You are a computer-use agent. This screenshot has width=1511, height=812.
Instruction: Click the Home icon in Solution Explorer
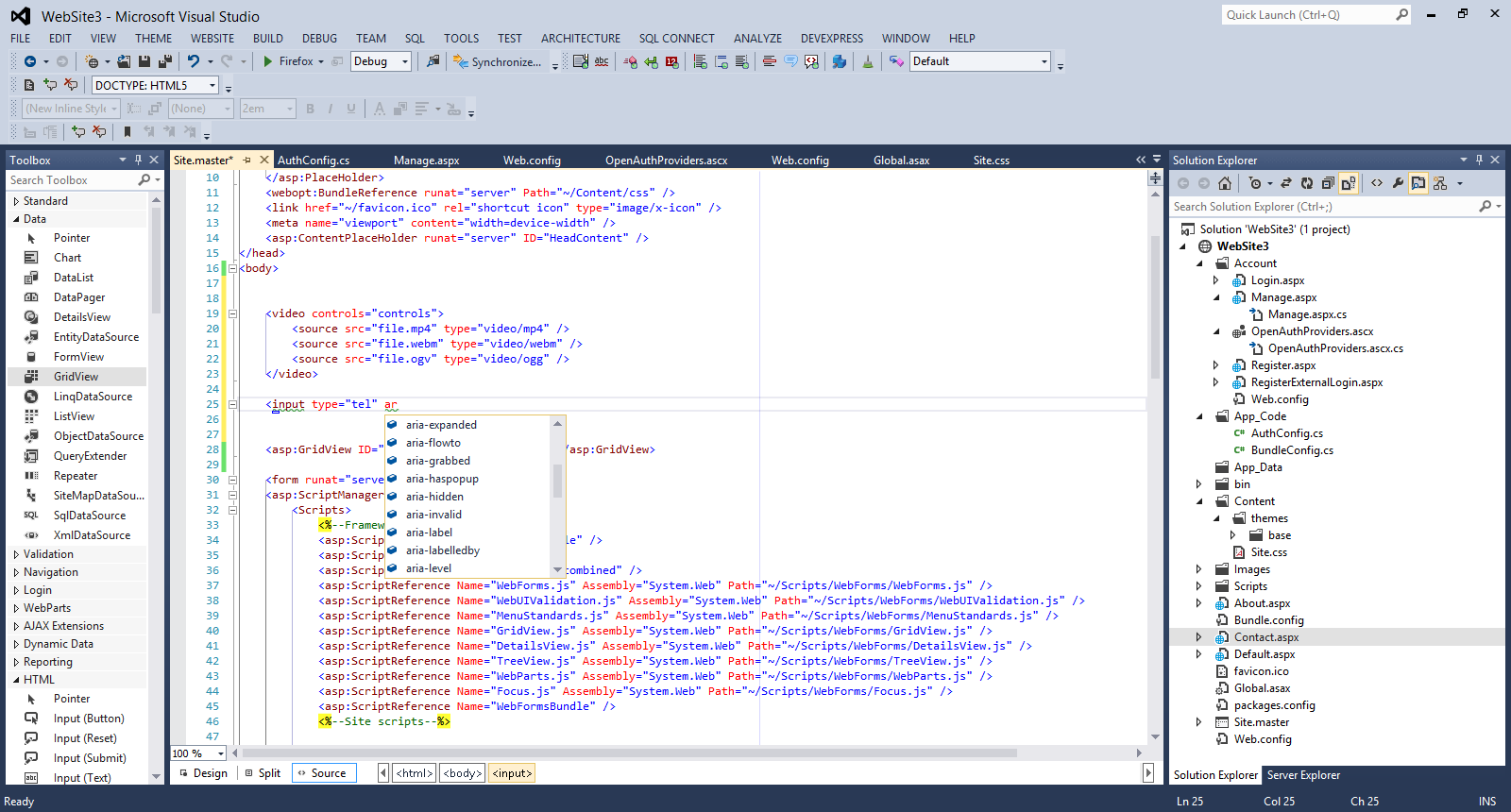click(1225, 183)
